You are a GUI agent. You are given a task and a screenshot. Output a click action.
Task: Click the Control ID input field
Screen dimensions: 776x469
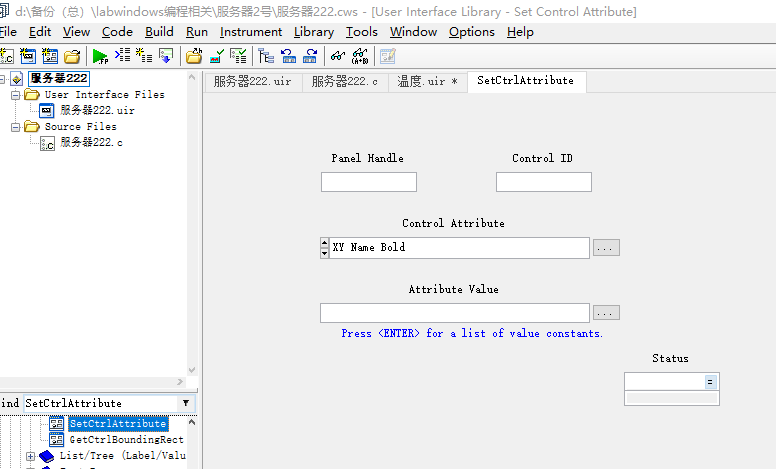click(544, 182)
